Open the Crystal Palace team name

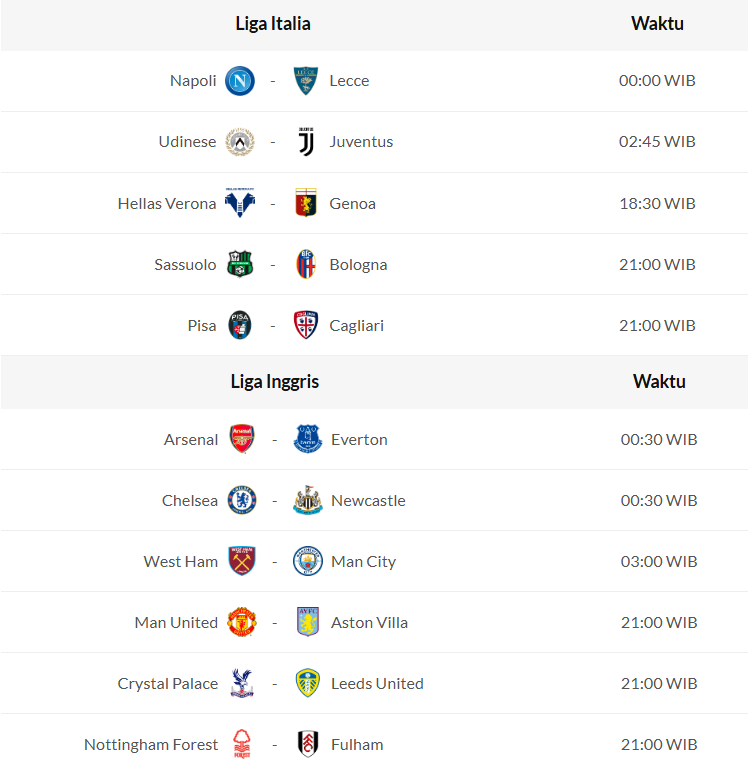click(x=168, y=684)
